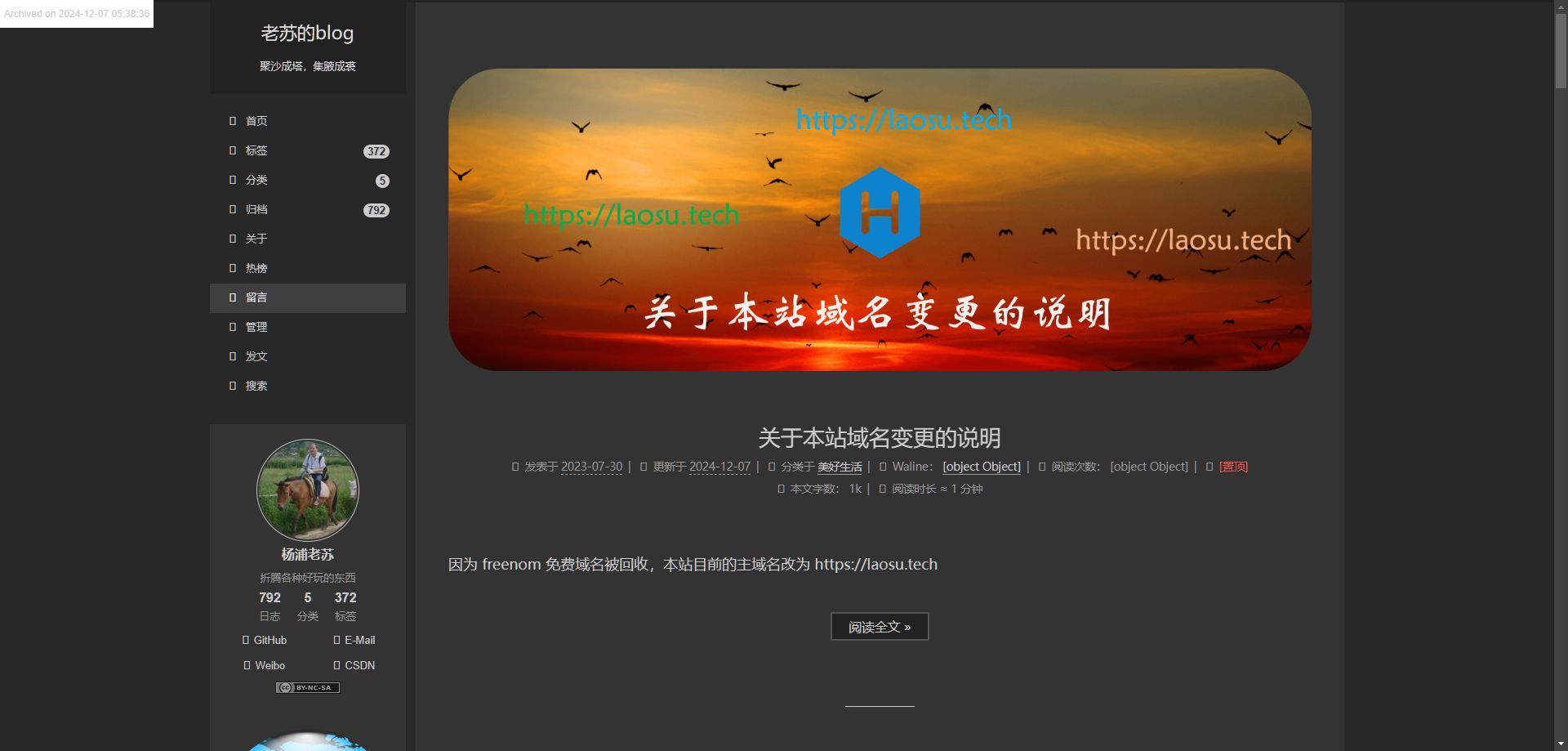1568x751 pixels.
Task: Open the 留言 page from the sidebar
Action: (256, 297)
